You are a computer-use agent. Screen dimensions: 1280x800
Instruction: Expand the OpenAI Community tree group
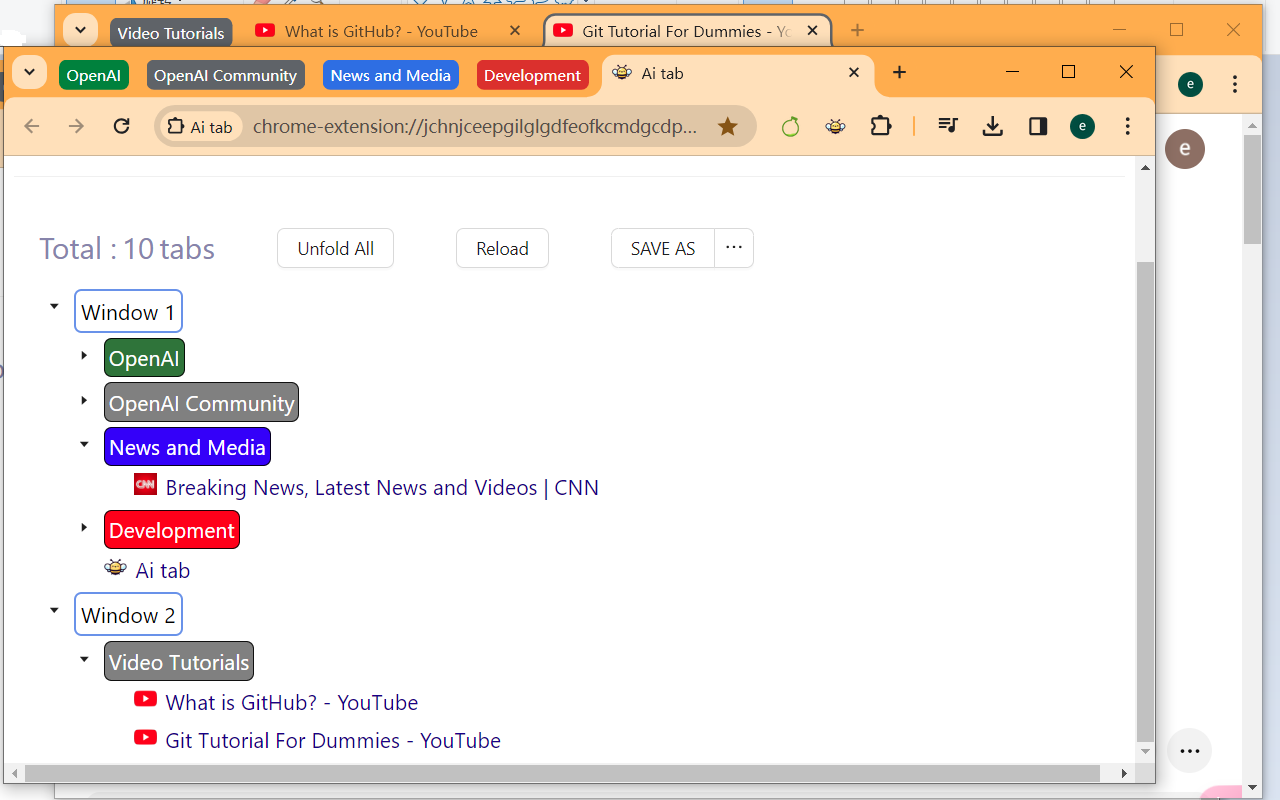[85, 400]
